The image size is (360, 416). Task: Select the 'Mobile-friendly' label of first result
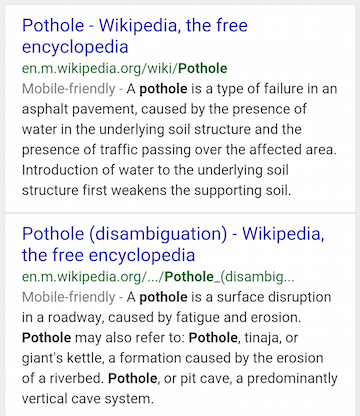[x=69, y=89]
